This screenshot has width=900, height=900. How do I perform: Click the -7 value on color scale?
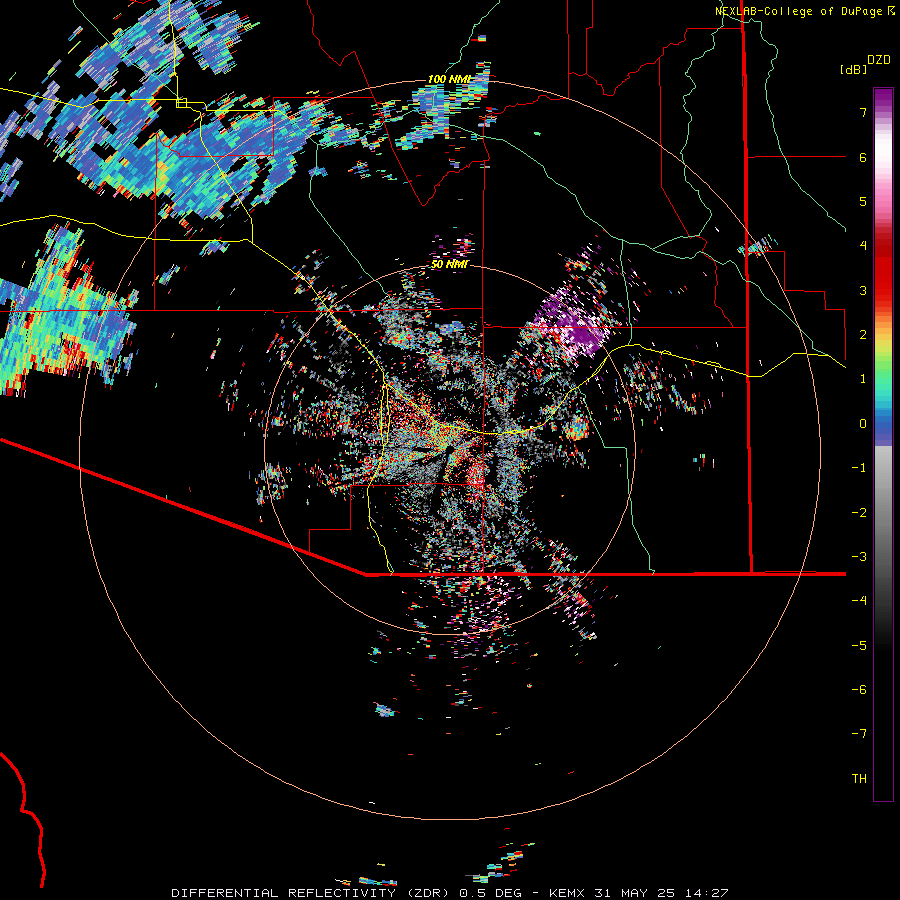(x=859, y=734)
